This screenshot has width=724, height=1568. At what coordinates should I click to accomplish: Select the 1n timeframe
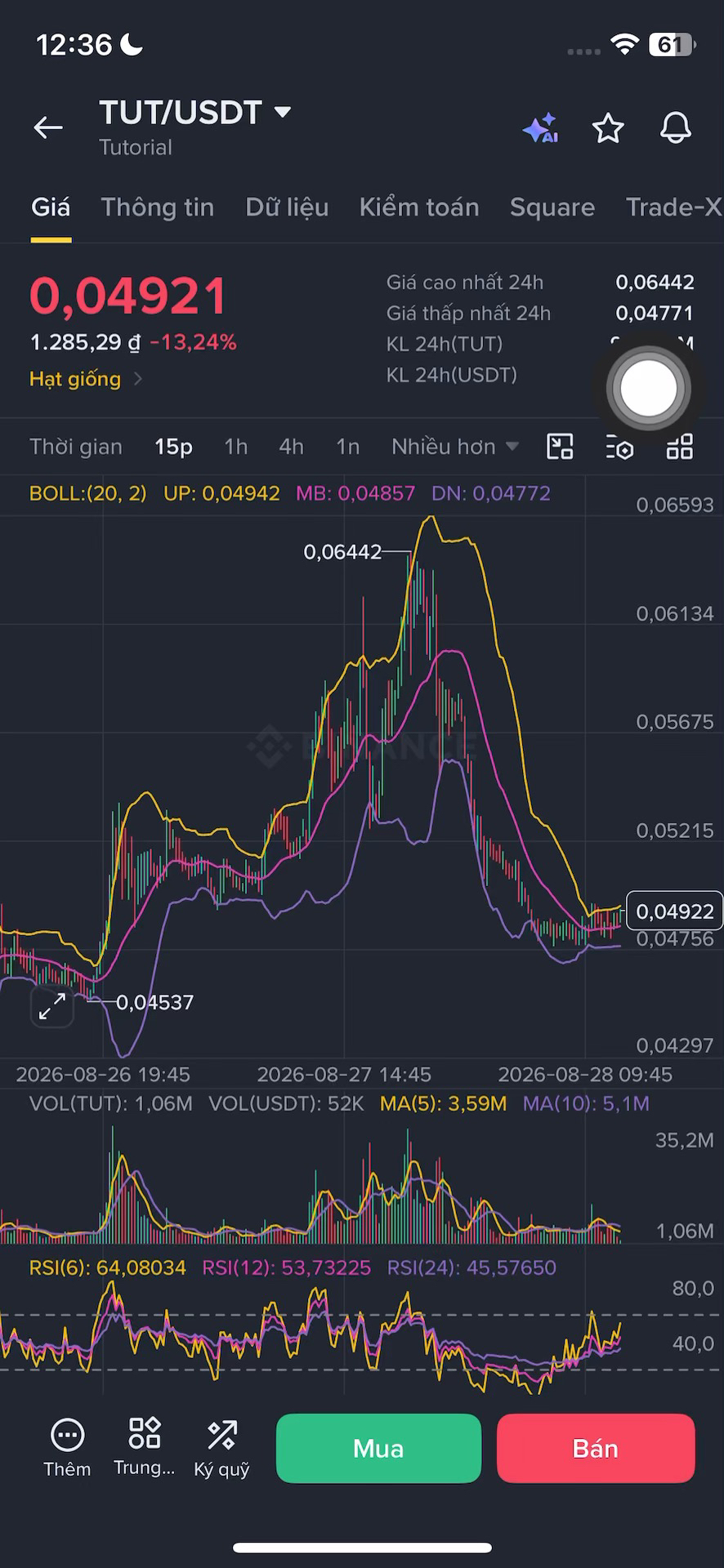[348, 447]
